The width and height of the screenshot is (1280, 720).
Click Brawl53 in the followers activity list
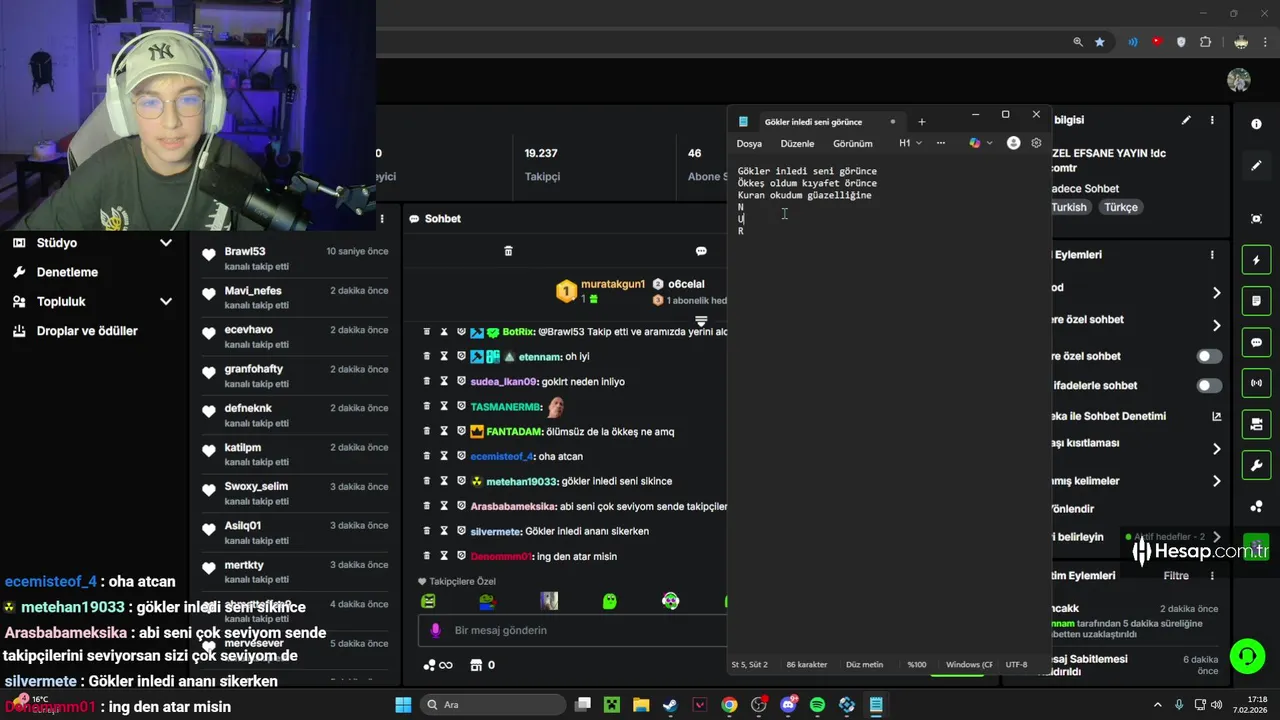pos(245,251)
